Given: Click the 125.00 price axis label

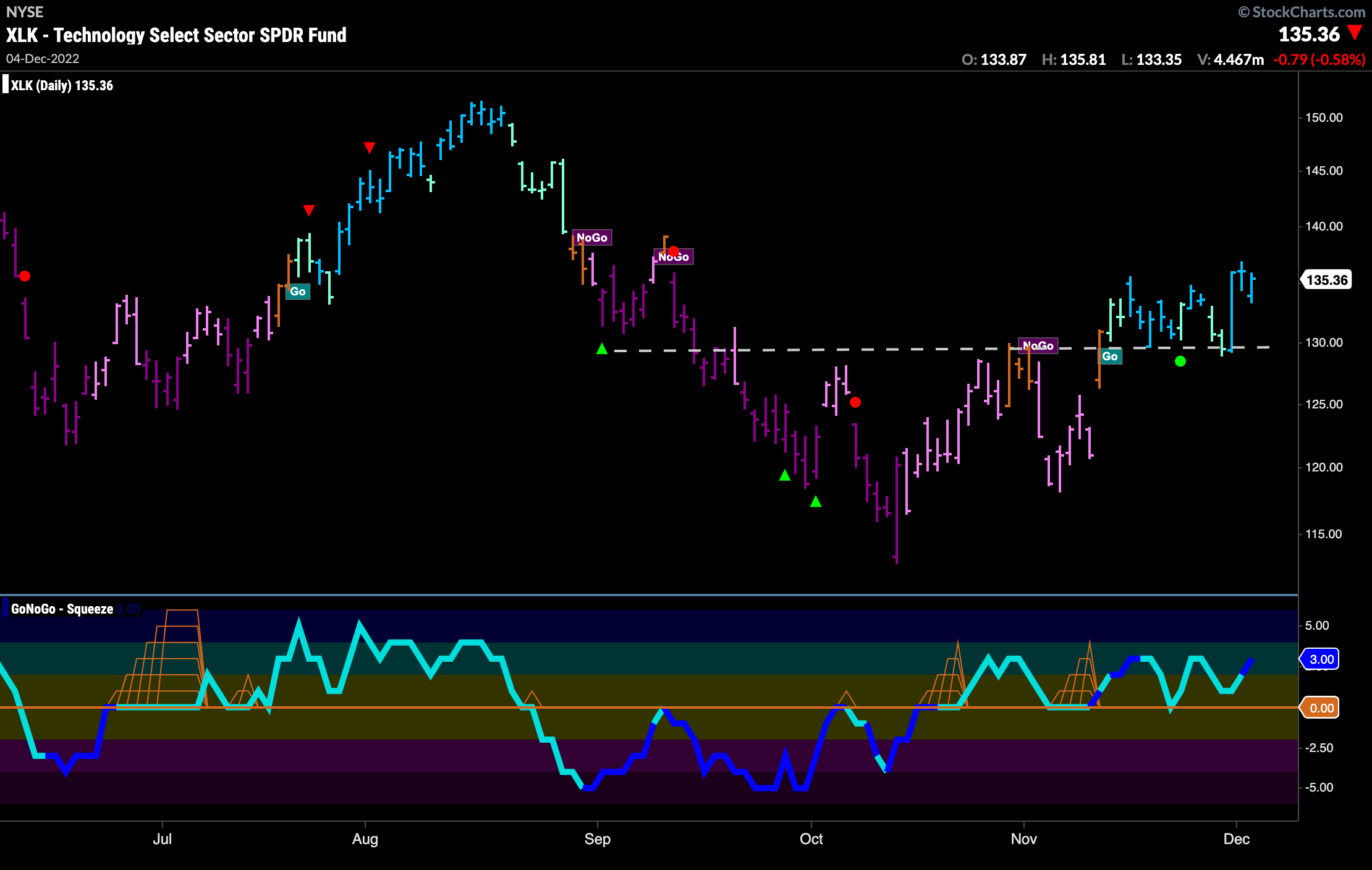Looking at the screenshot, I should pos(1324,404).
